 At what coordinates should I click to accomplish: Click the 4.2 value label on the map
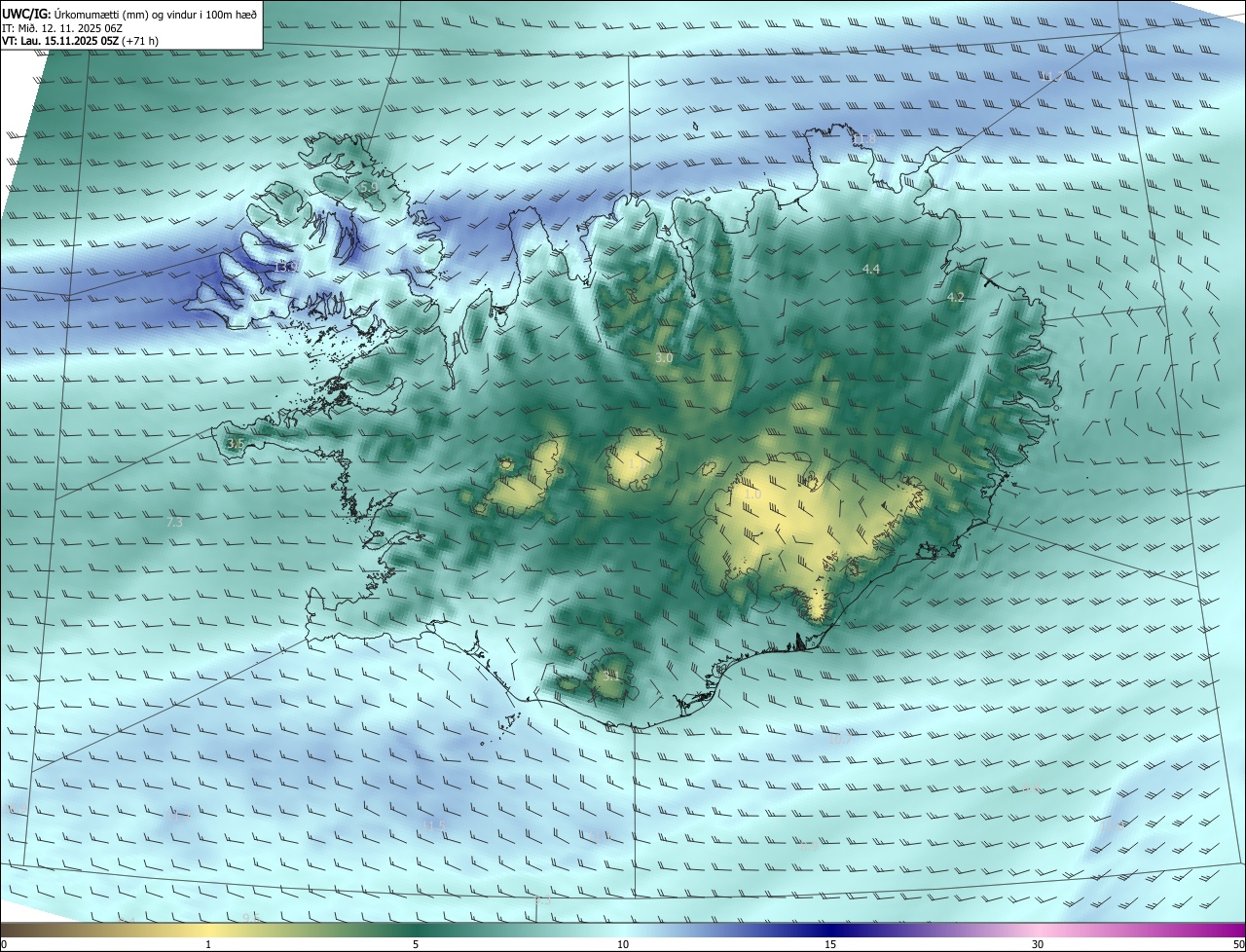(x=956, y=297)
